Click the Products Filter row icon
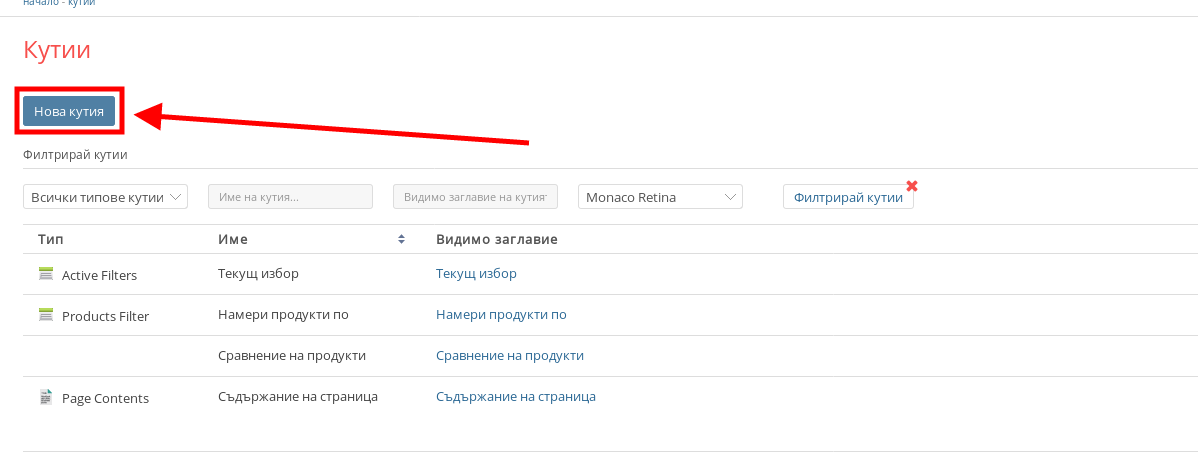 (x=45, y=315)
